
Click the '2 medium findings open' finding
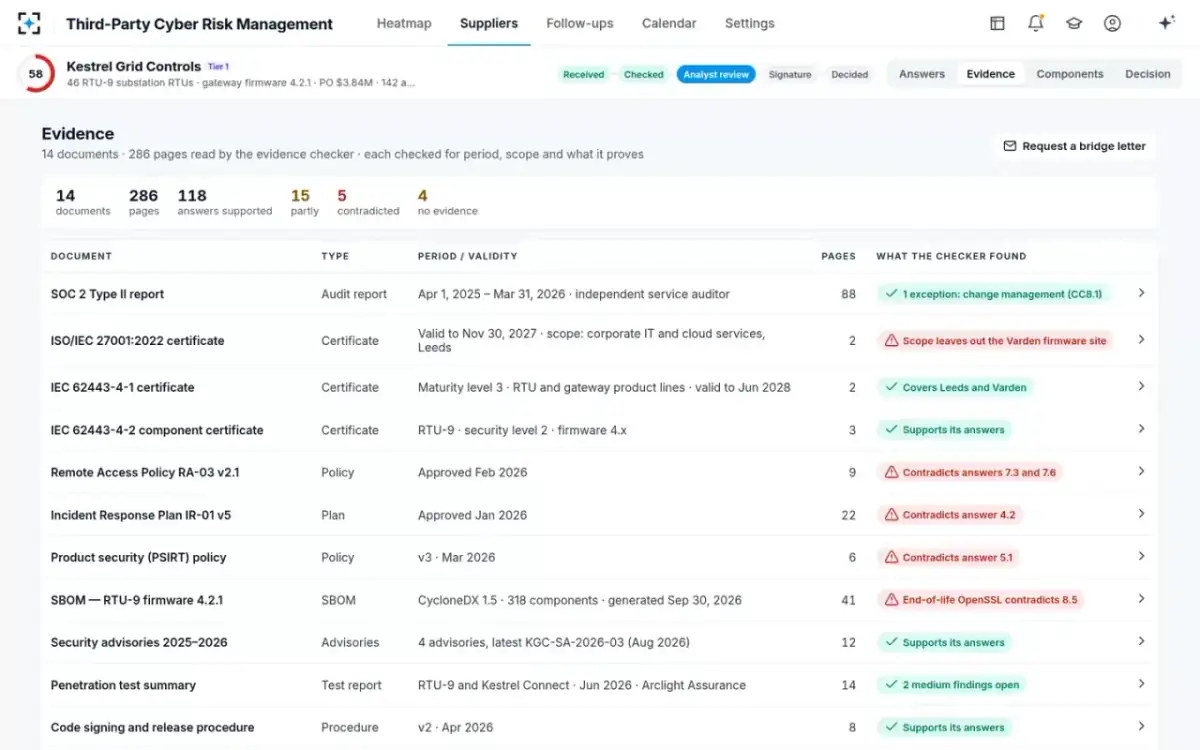click(x=951, y=685)
